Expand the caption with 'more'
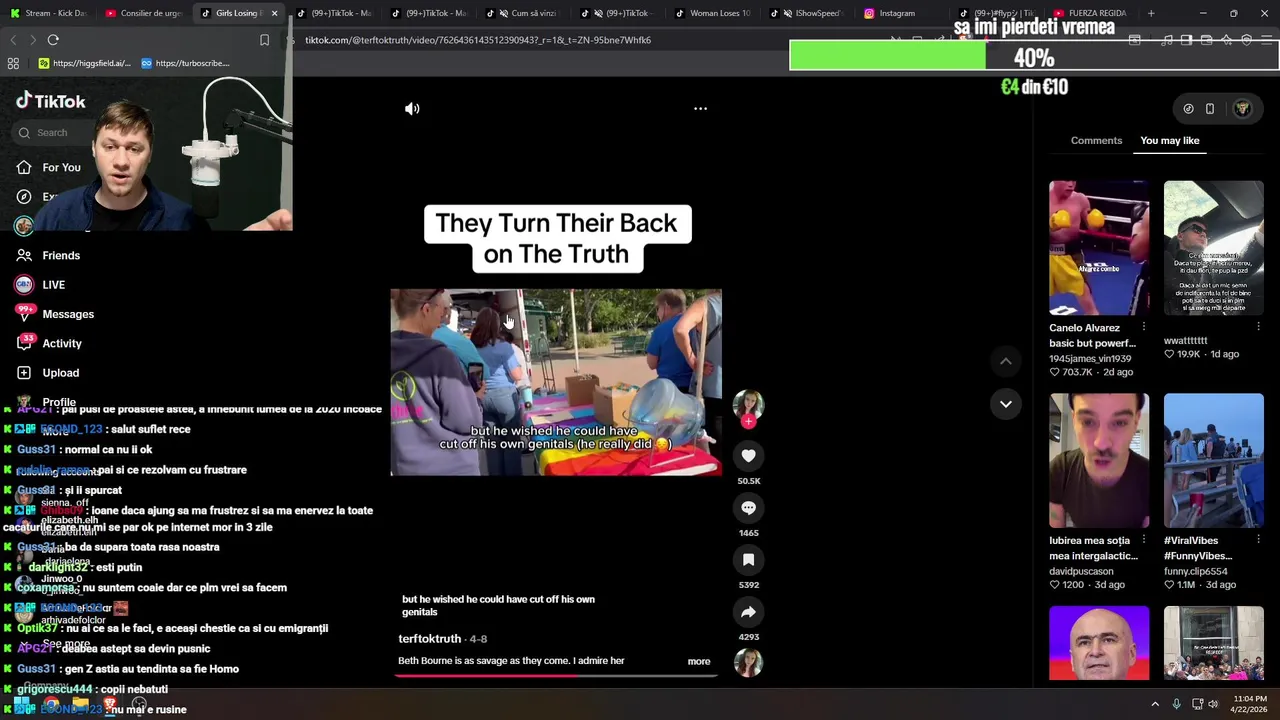The height and width of the screenshot is (720, 1280). point(699,661)
